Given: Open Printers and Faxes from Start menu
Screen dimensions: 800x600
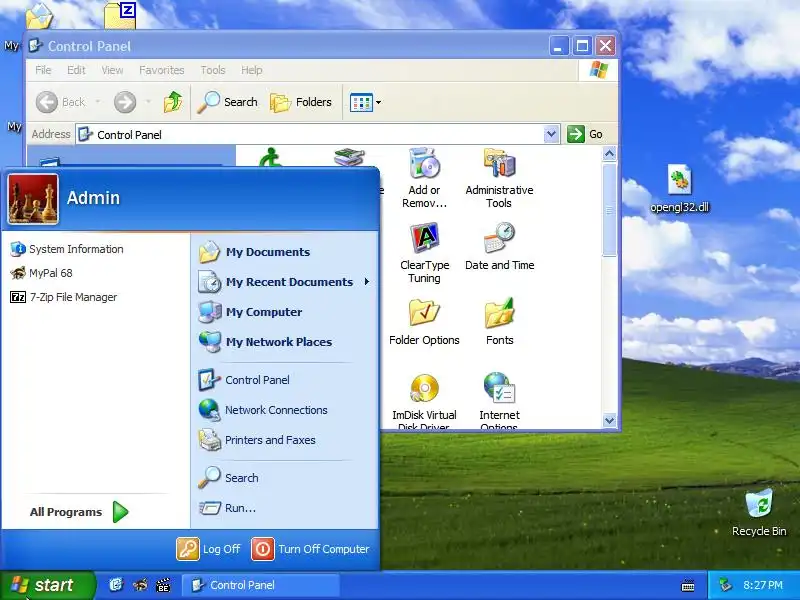Looking at the screenshot, I should coord(257,440).
